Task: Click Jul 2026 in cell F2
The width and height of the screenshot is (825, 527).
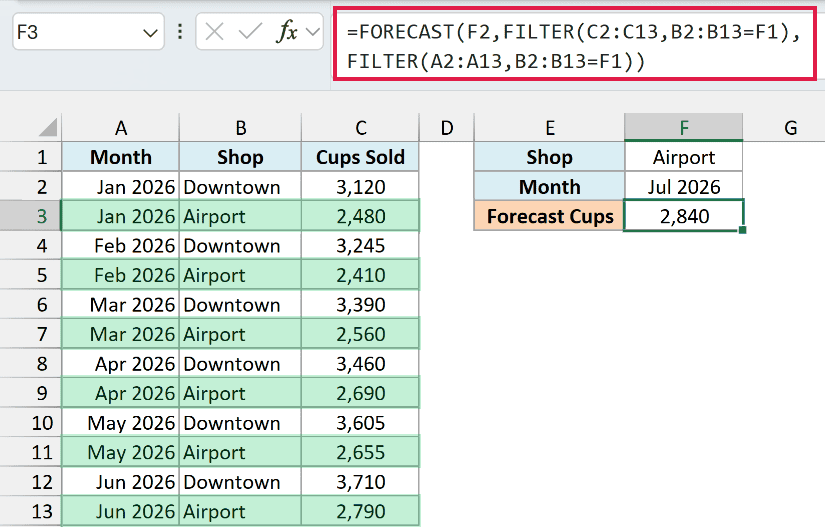Action: 683,187
